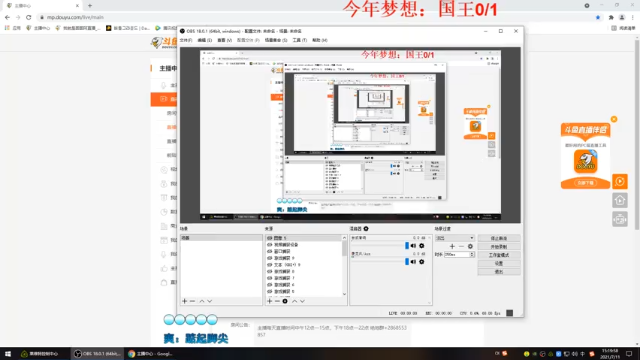Switch to Chrome taskbar button
The width and height of the screenshot is (640, 360).
pyautogui.click(x=151, y=354)
